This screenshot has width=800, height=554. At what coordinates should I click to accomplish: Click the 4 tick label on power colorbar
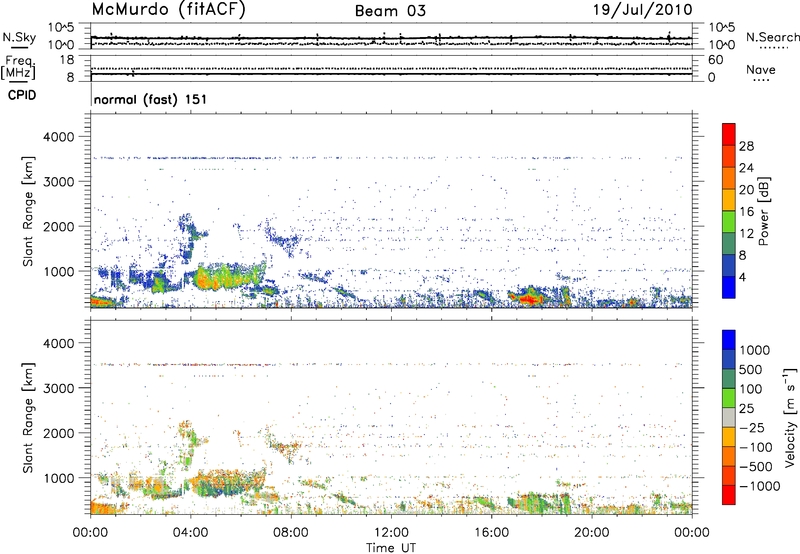coord(742,277)
